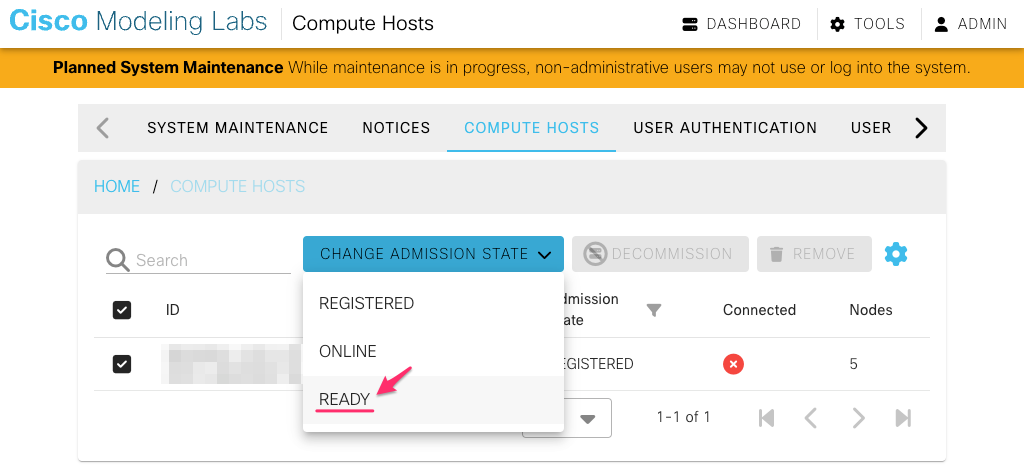Open the Admission State column filter icon
This screenshot has height=471, width=1024.
pos(654,310)
